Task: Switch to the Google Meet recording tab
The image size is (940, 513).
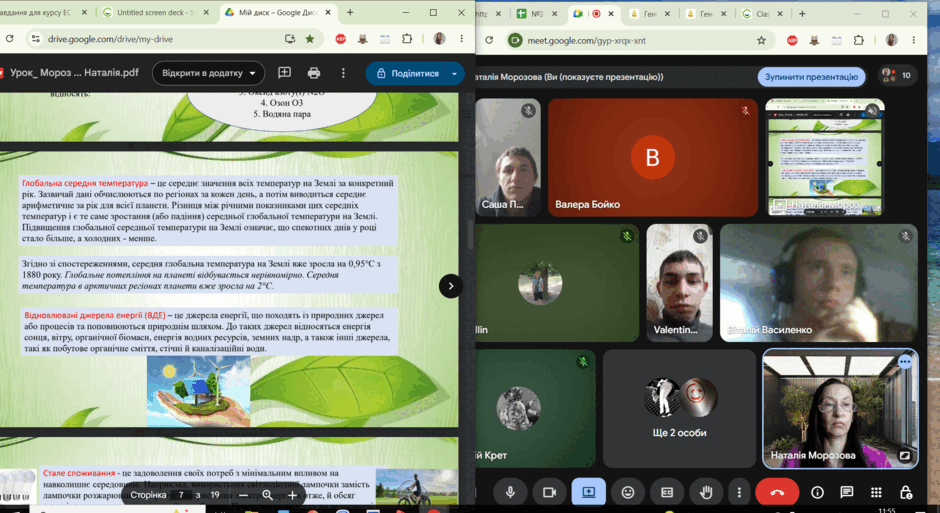Action: (x=593, y=14)
